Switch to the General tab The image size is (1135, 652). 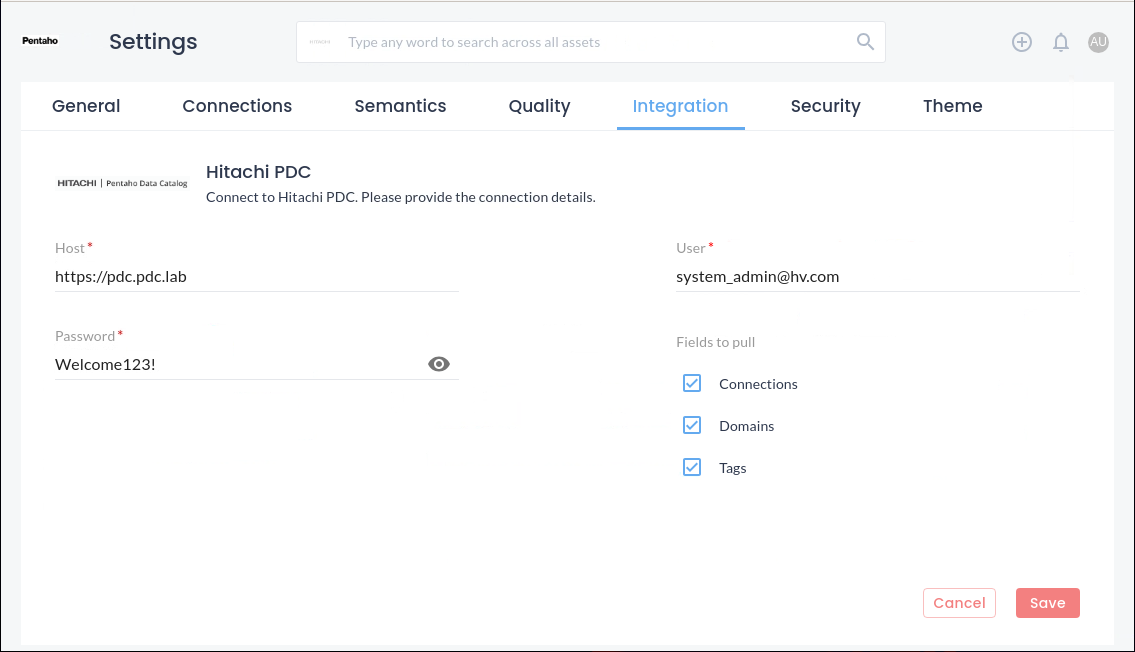(x=86, y=106)
